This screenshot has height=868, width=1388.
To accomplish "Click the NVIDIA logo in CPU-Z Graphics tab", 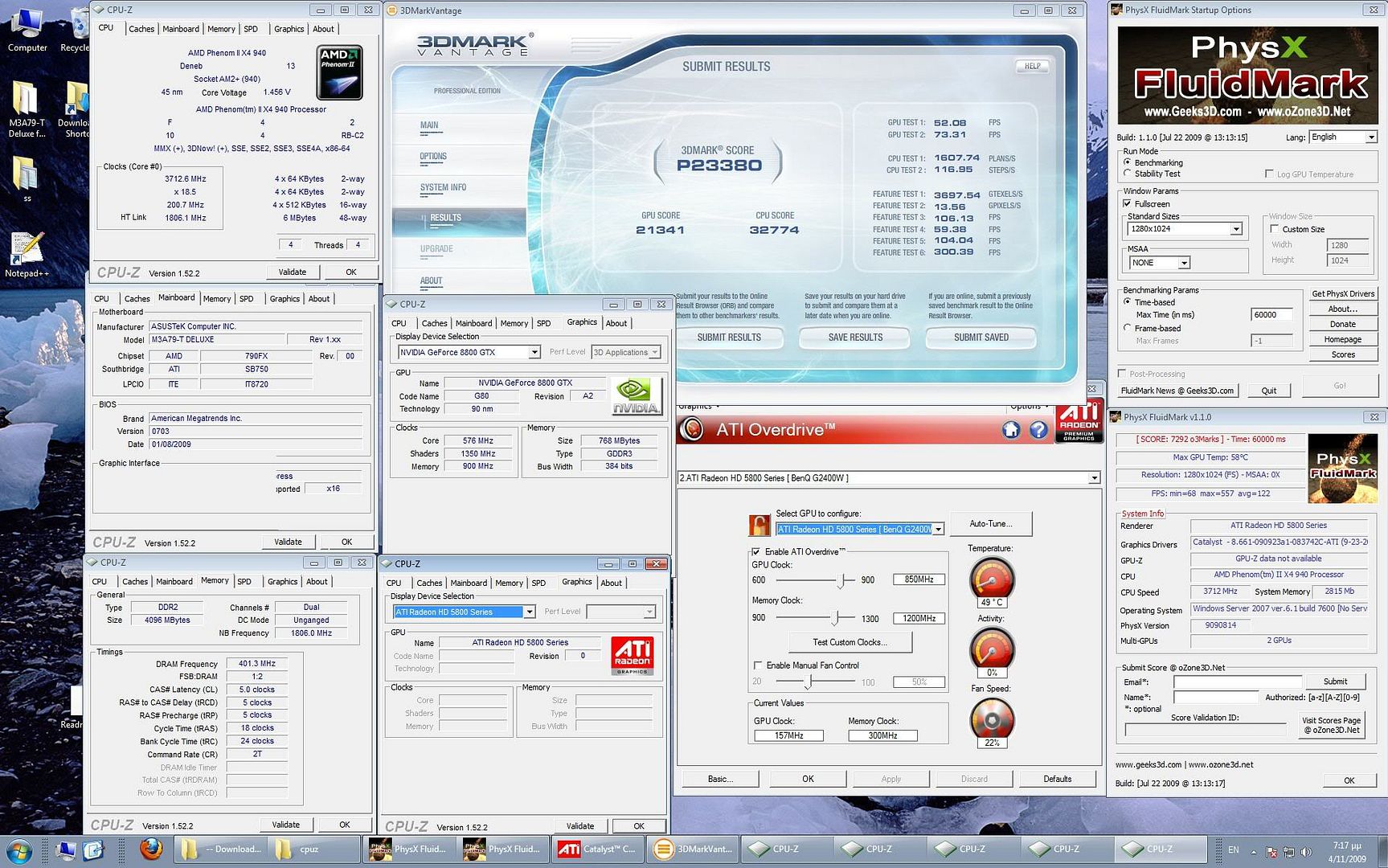I will tap(637, 395).
